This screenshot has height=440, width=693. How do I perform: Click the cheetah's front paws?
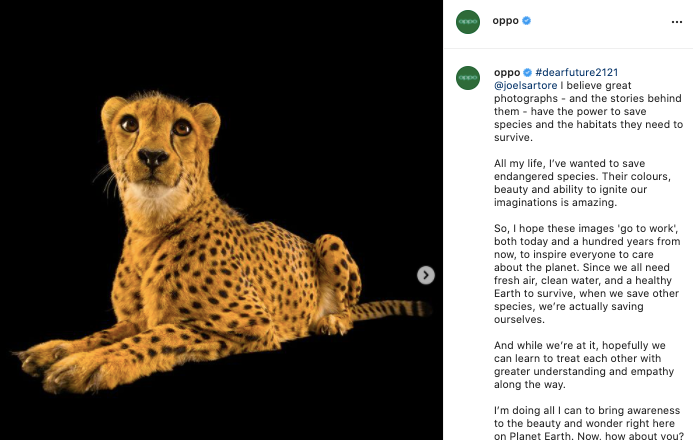[70, 365]
